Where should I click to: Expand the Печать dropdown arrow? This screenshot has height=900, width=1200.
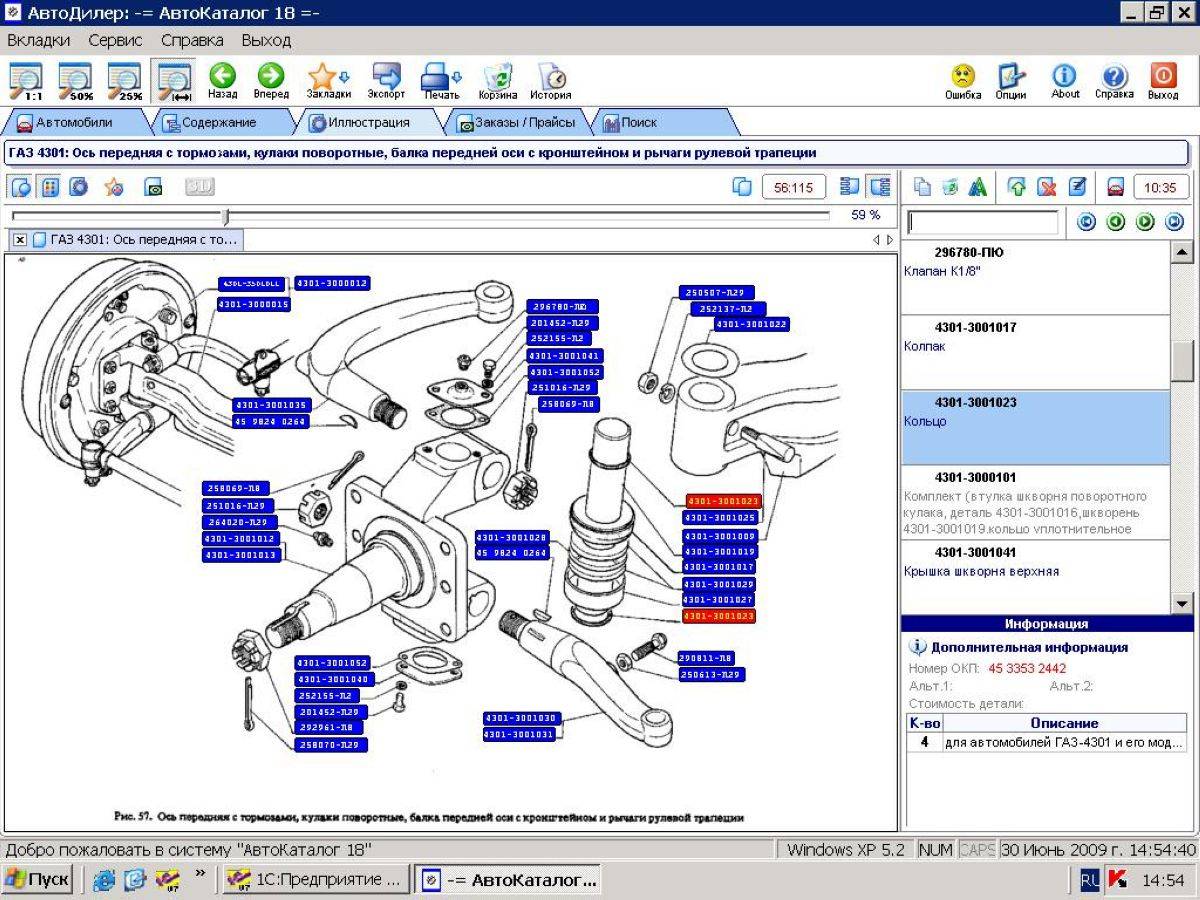(x=457, y=77)
